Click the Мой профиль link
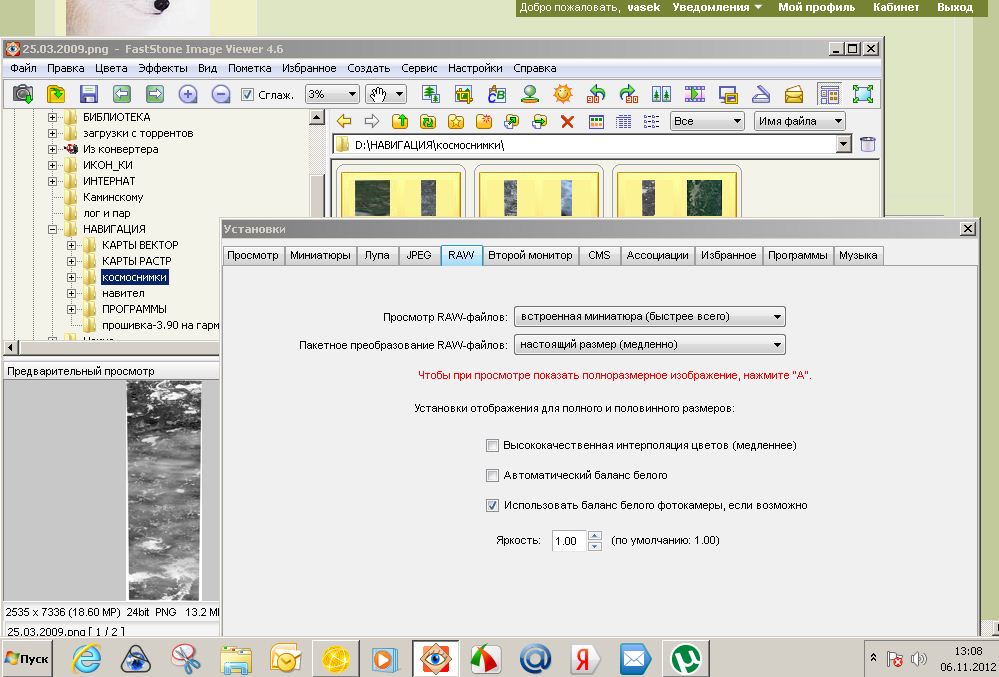 pos(816,7)
